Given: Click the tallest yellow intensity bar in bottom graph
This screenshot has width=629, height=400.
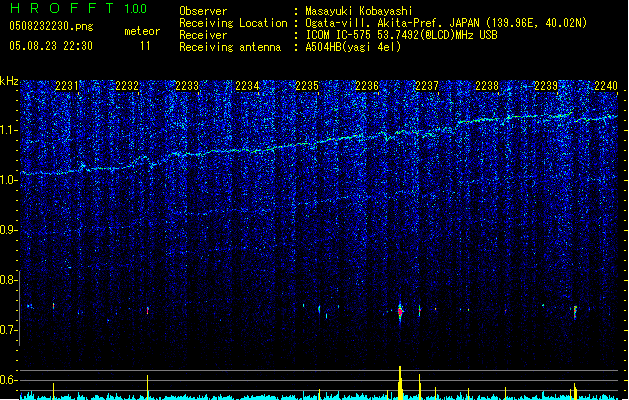Looking at the screenshot, I should click(x=400, y=383).
